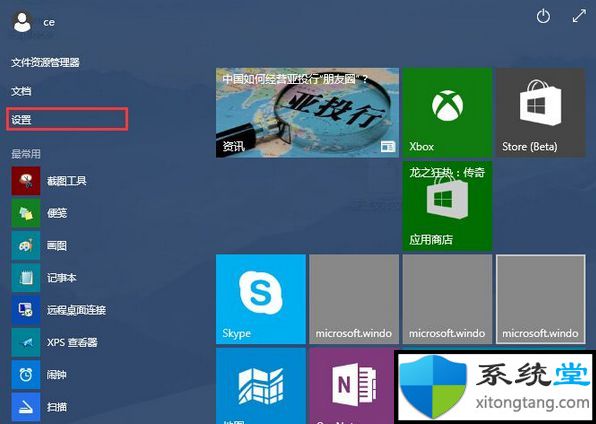Launch the 扫描 scan app icon
Image resolution: width=596 pixels, height=424 pixels.
pos(26,407)
